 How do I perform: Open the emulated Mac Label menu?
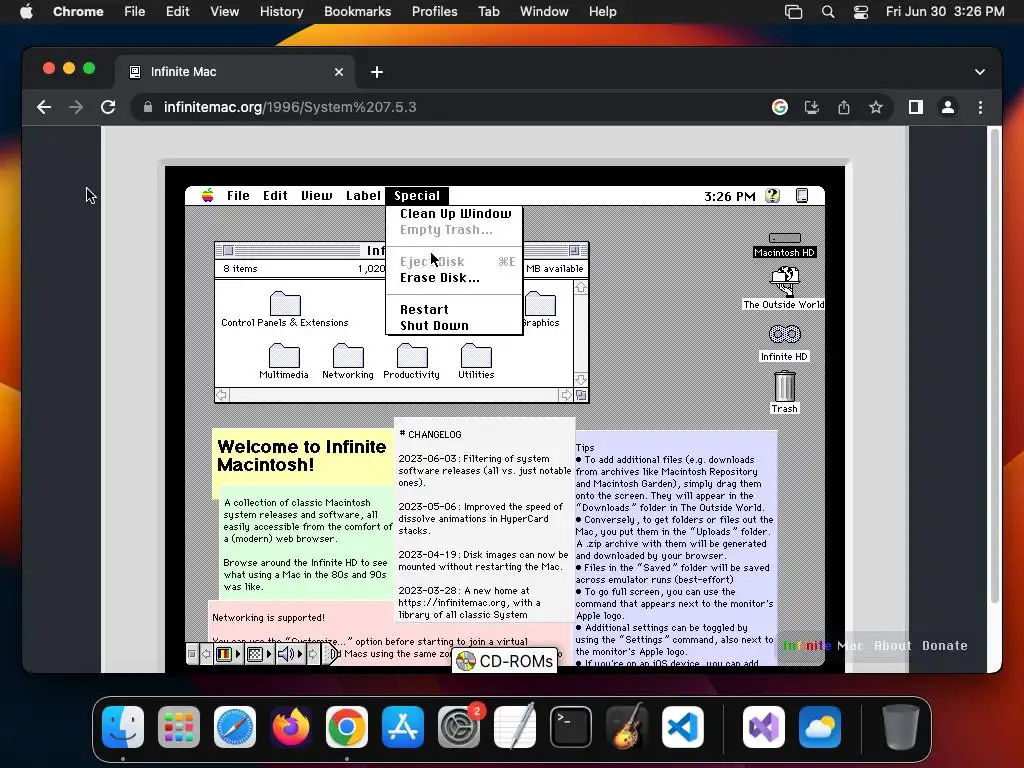point(363,195)
